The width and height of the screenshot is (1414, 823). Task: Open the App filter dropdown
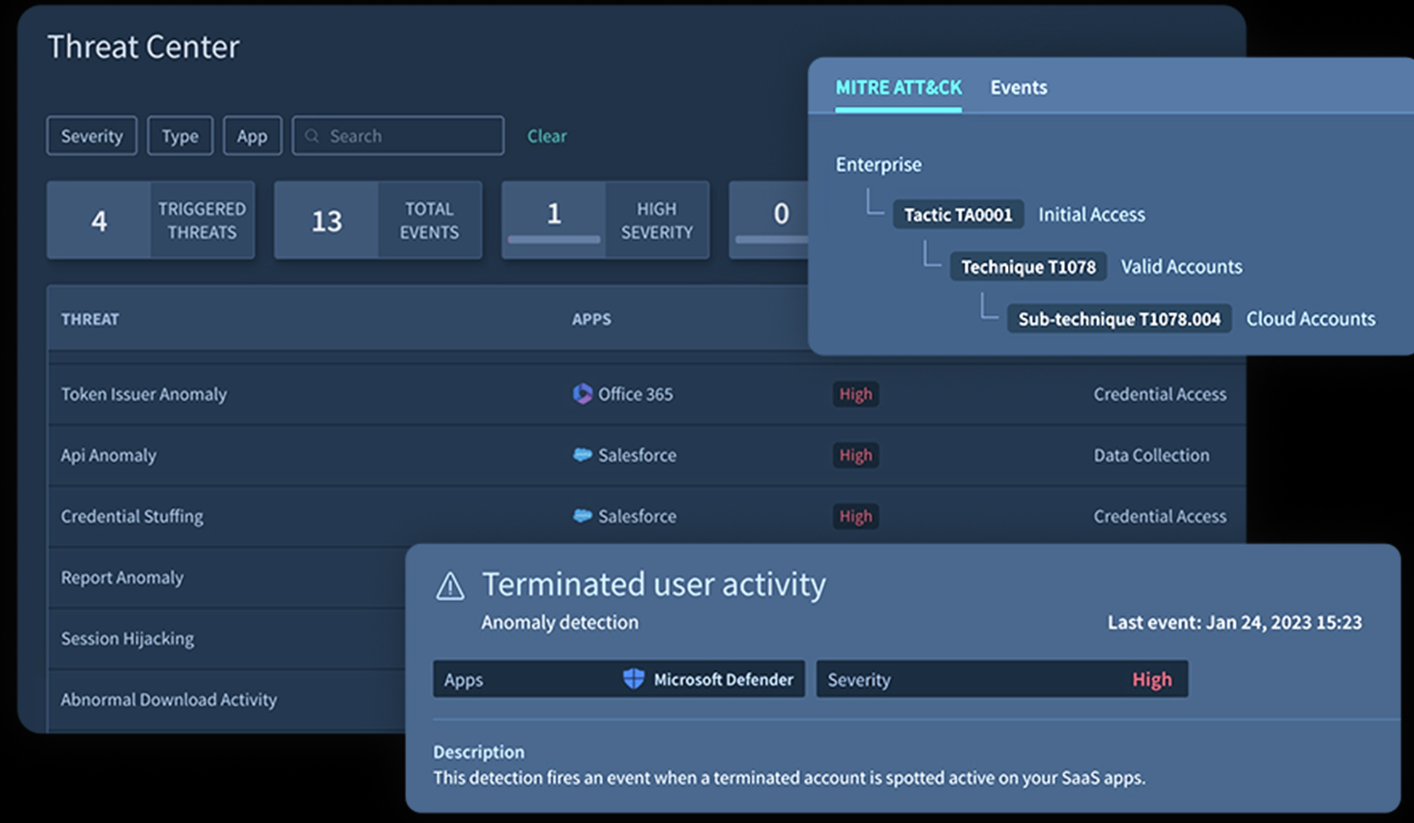click(252, 135)
